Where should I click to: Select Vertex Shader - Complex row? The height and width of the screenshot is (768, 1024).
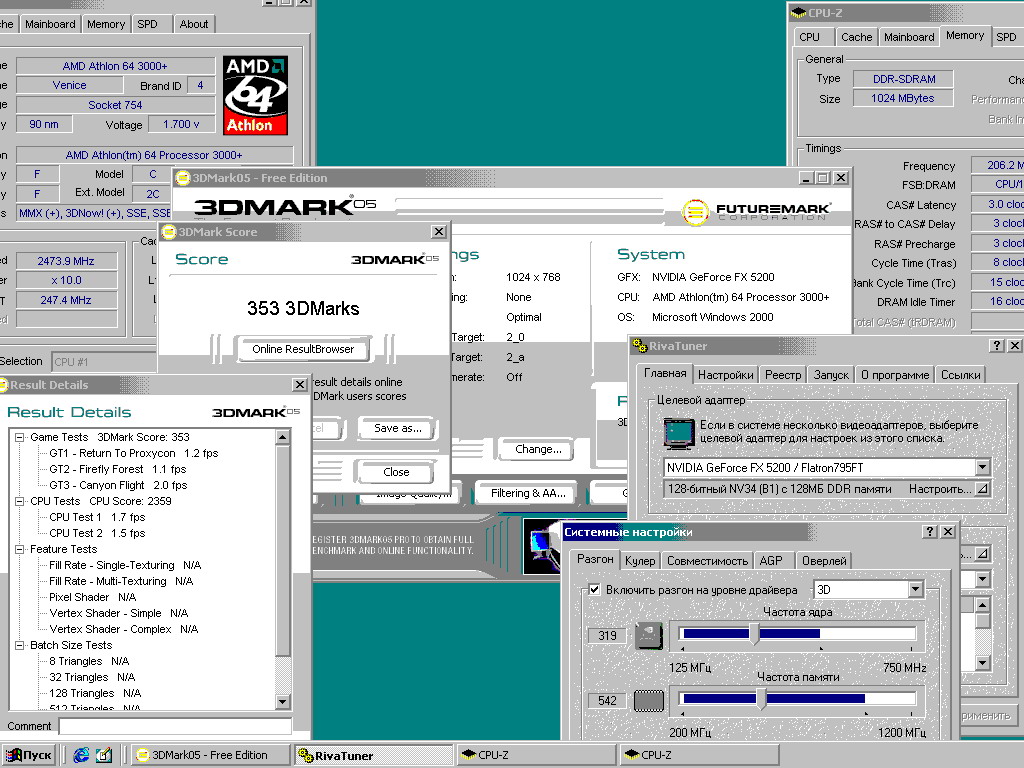click(x=123, y=629)
